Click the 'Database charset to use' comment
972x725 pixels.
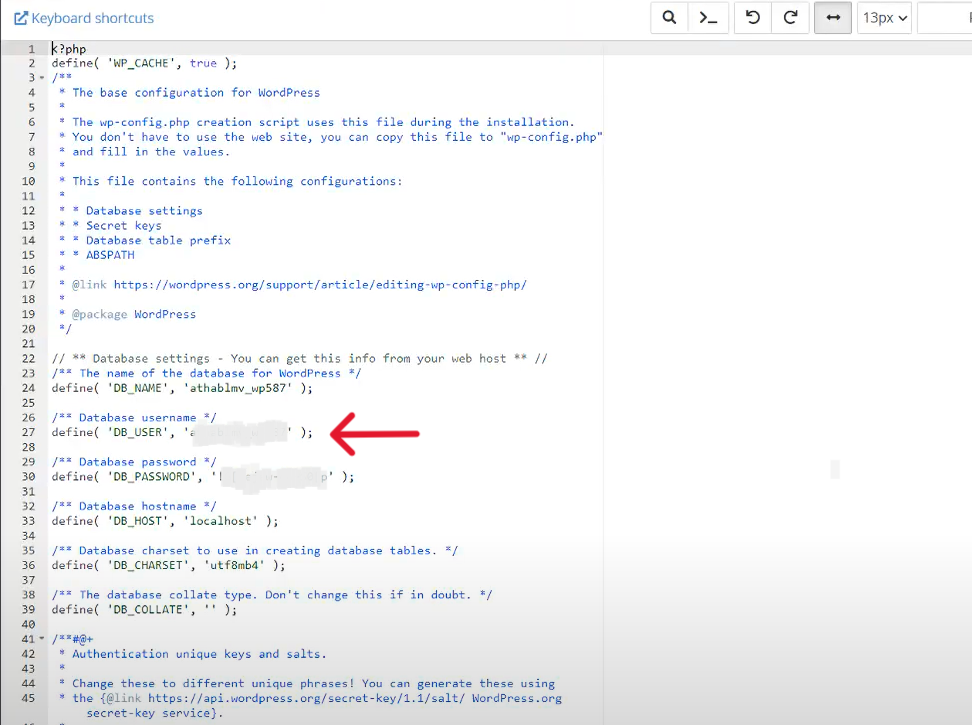255,550
